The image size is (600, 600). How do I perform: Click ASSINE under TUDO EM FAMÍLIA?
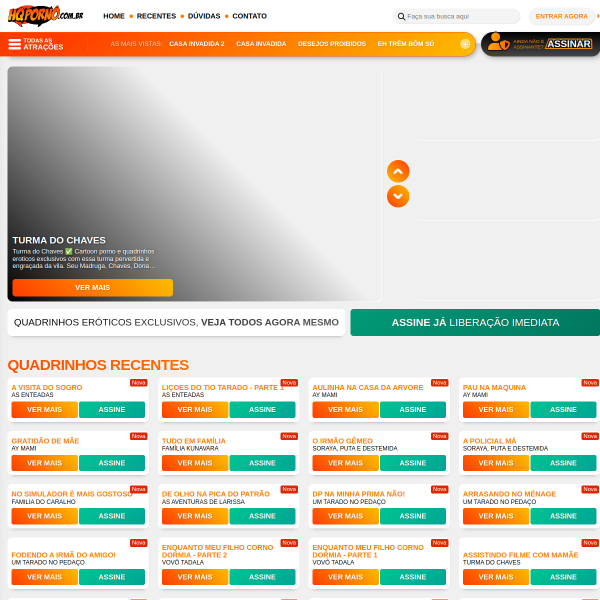[262, 463]
